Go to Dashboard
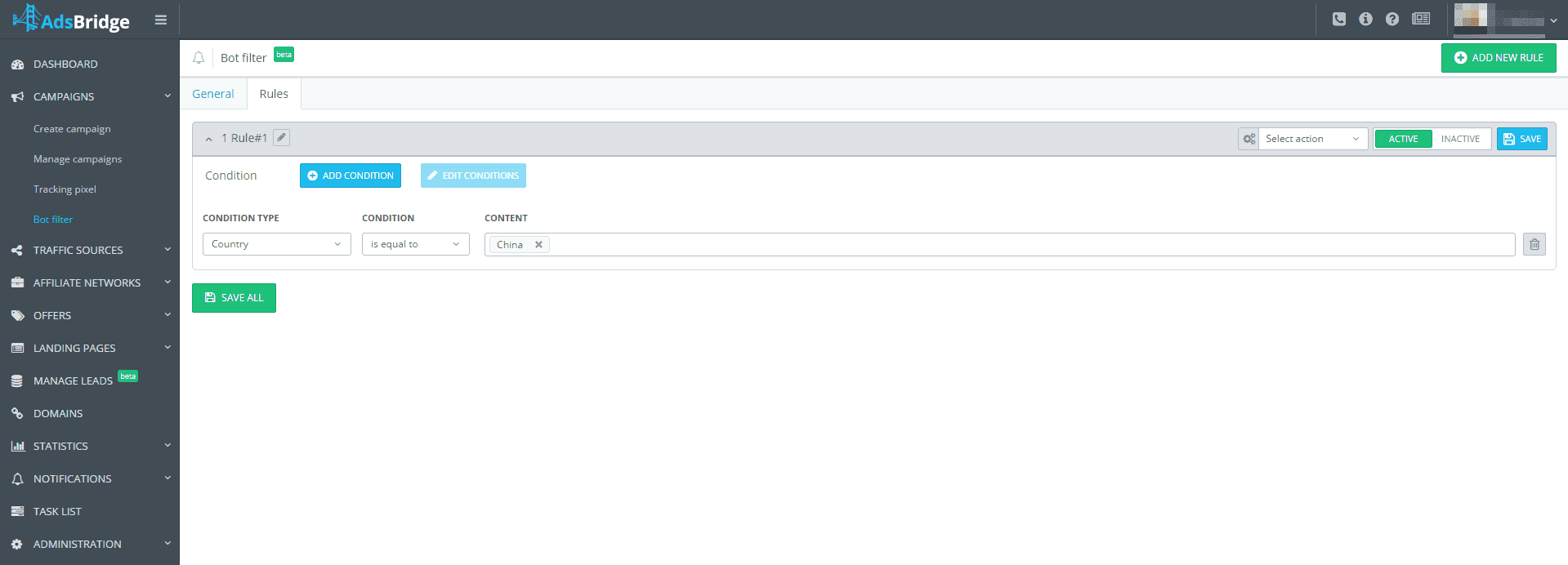The image size is (1568, 565). click(x=65, y=64)
